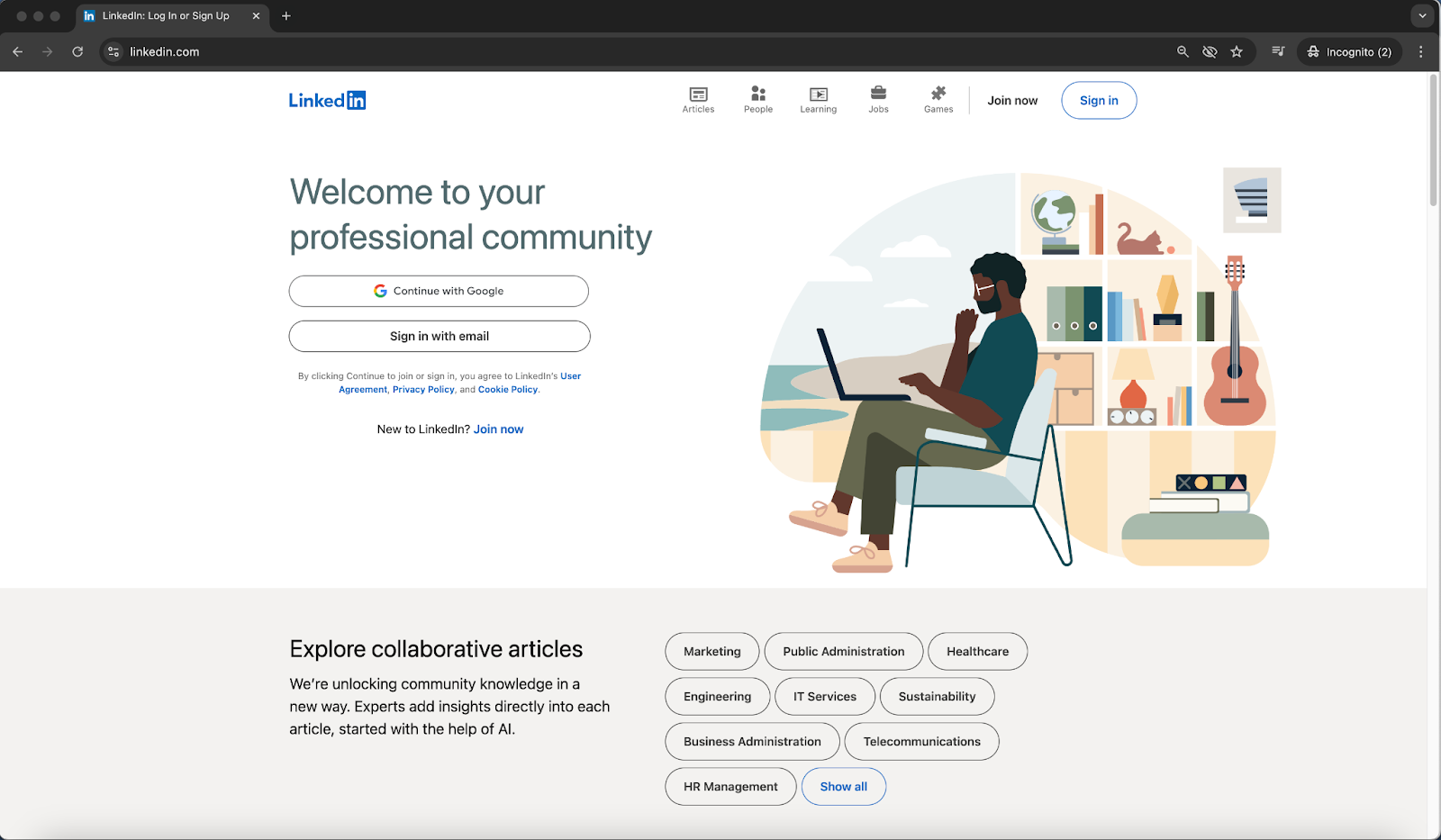Screen dimensions: 1441x840
Task: Select the Engineering topic pill
Action: pos(718,696)
